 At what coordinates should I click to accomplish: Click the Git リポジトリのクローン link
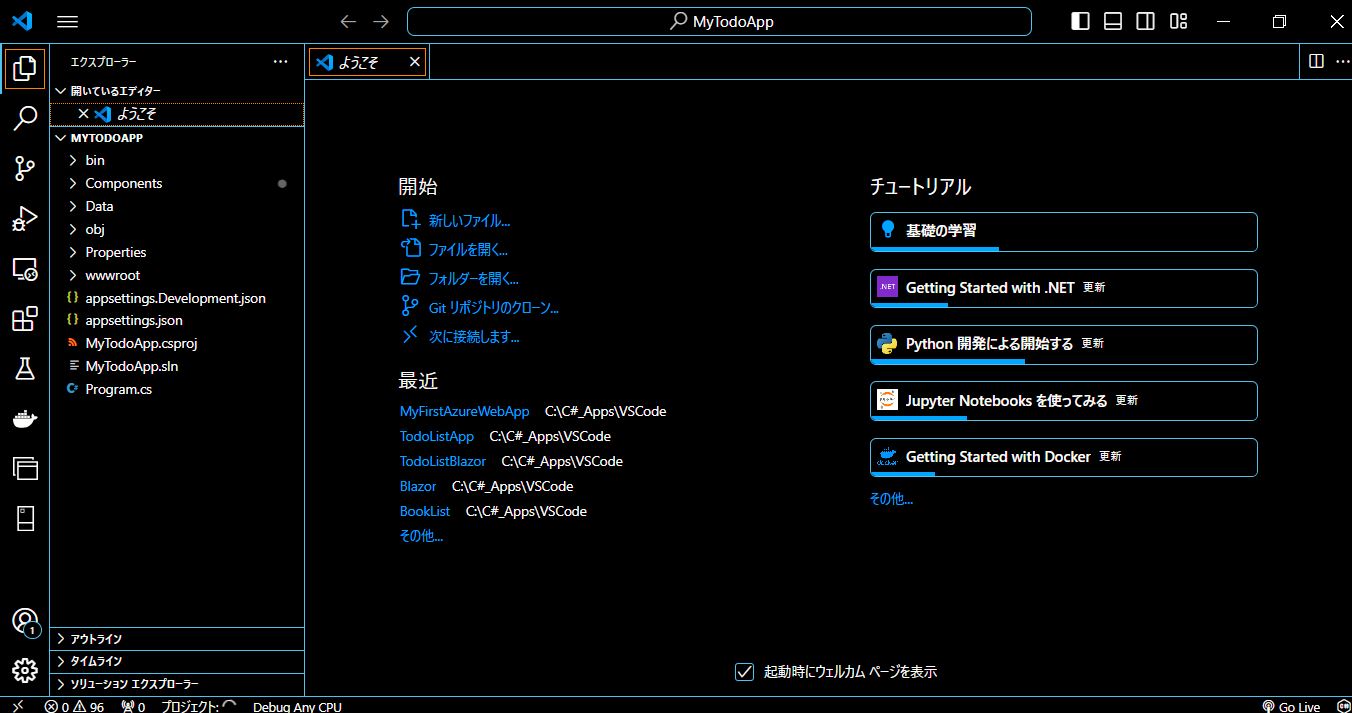click(494, 307)
